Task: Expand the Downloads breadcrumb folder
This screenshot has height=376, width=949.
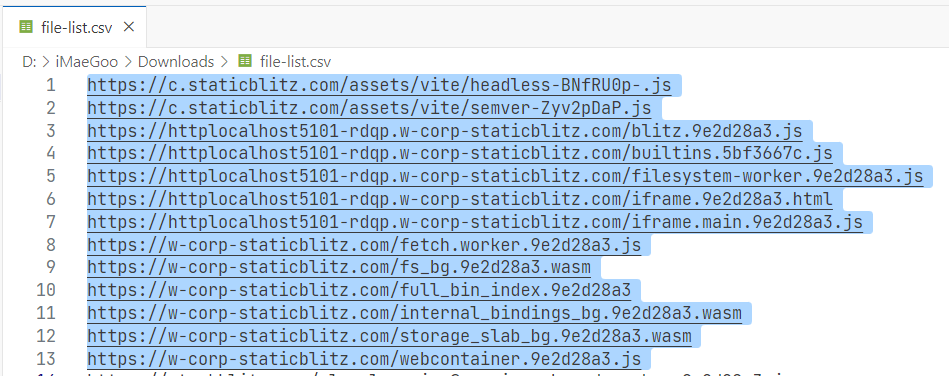Action: pyautogui.click(x=176, y=61)
